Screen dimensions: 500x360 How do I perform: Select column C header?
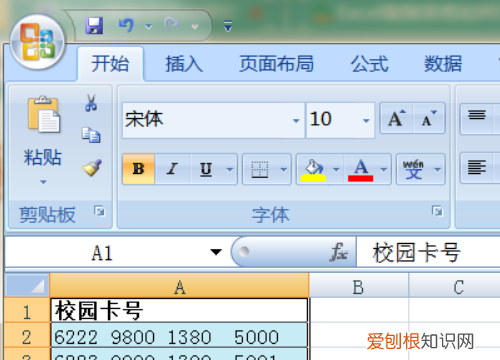pos(455,286)
